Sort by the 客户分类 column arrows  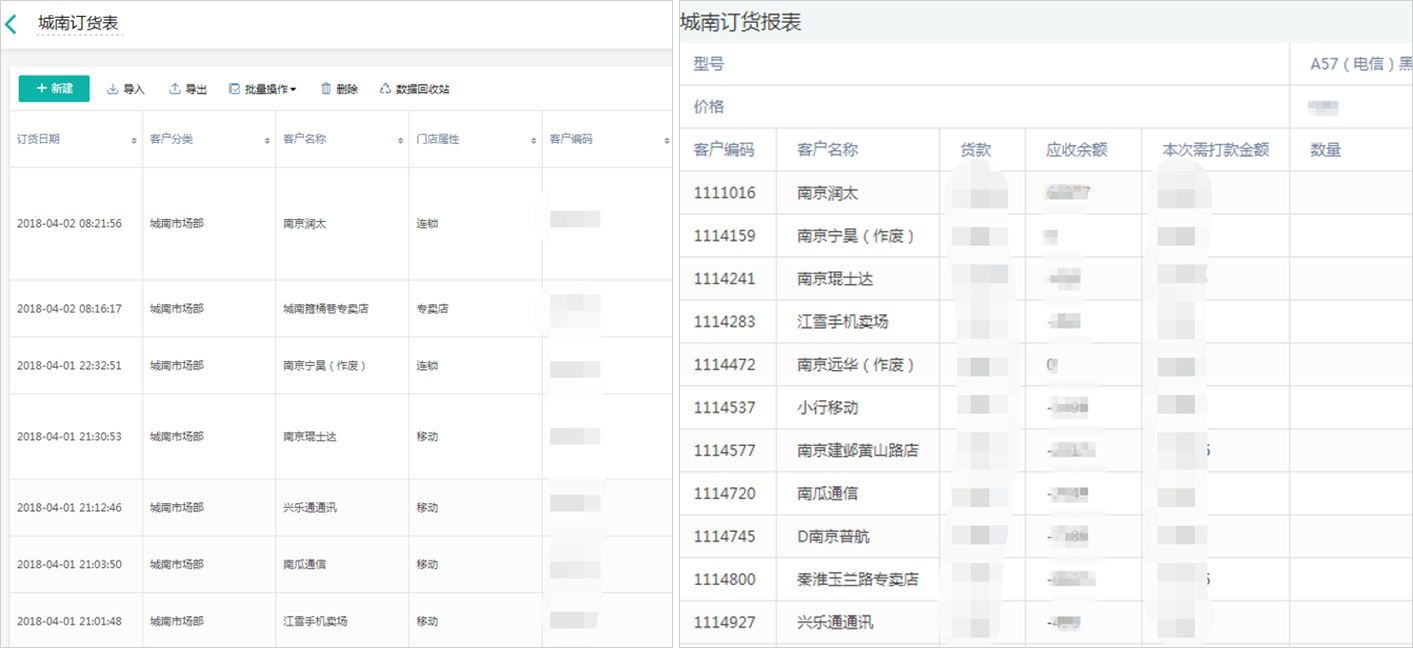click(268, 141)
